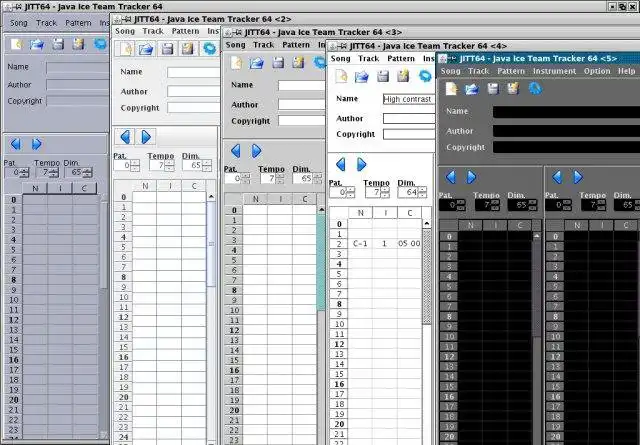Click the left blue arrow in window <3>
This screenshot has width=640, height=445.
pyautogui.click(x=236, y=151)
